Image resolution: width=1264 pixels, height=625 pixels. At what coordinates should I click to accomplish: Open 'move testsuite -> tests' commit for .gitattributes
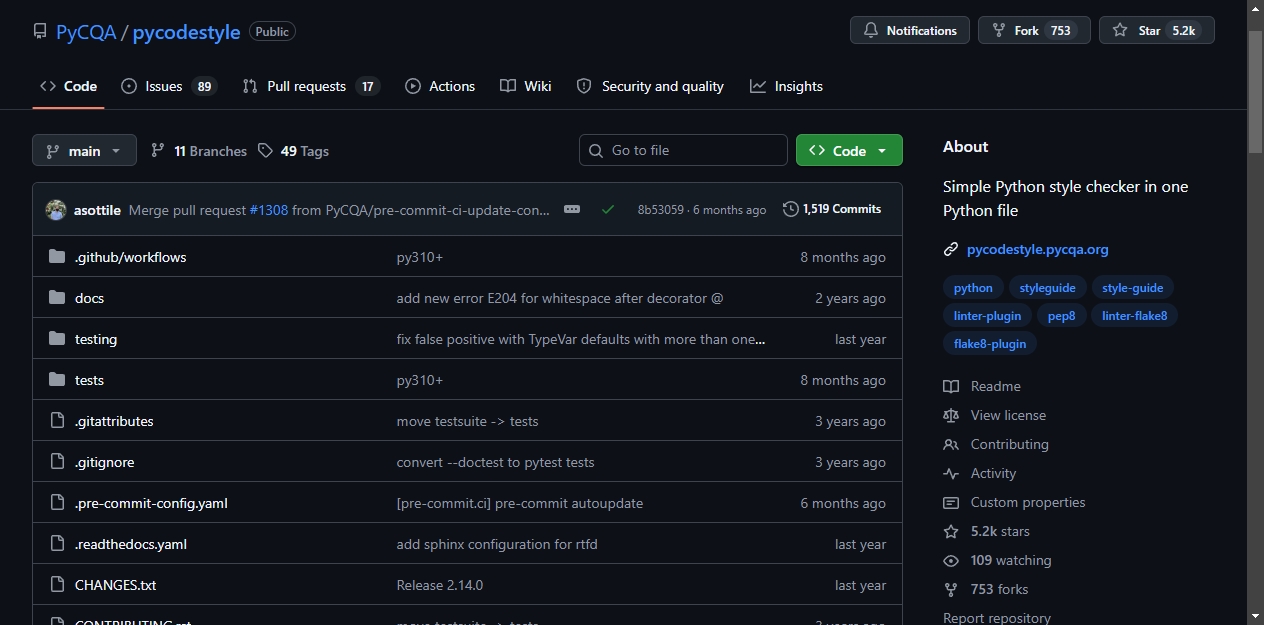coord(468,421)
